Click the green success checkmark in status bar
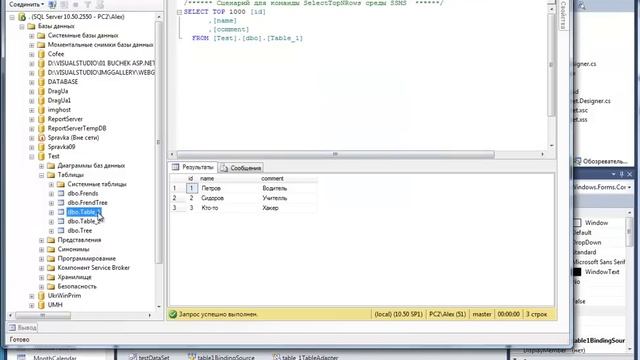Image resolution: width=640 pixels, height=360 pixels. click(x=173, y=314)
